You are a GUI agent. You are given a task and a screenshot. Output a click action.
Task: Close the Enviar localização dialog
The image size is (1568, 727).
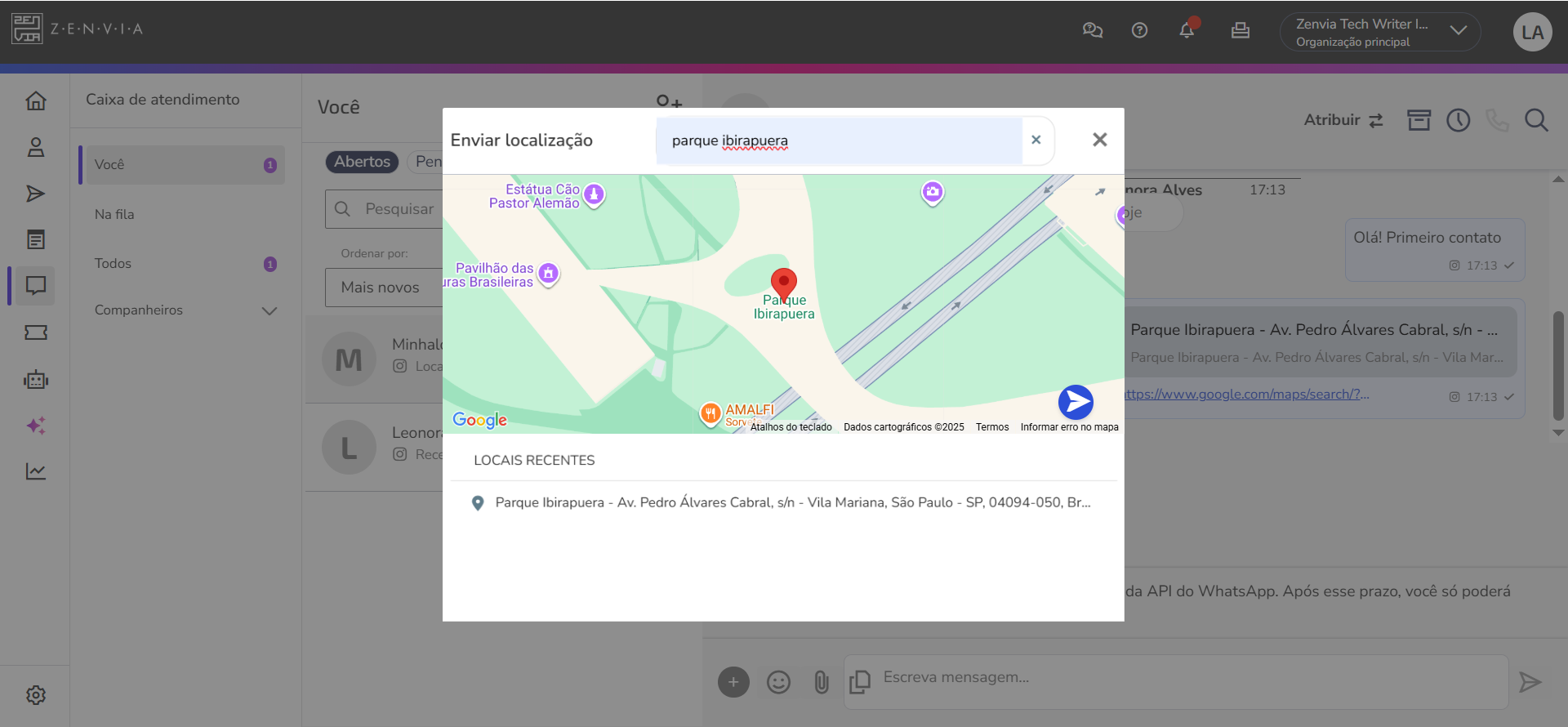(x=1100, y=140)
